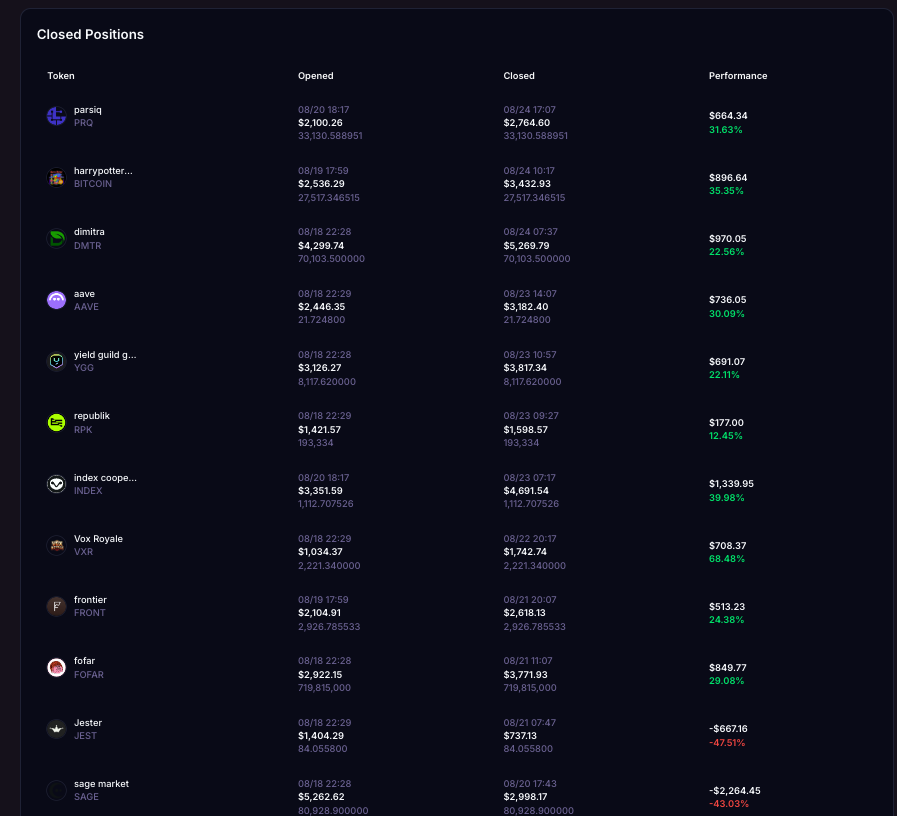Image resolution: width=897 pixels, height=816 pixels.
Task: Open the frontier token name
Action: pyautogui.click(x=90, y=600)
